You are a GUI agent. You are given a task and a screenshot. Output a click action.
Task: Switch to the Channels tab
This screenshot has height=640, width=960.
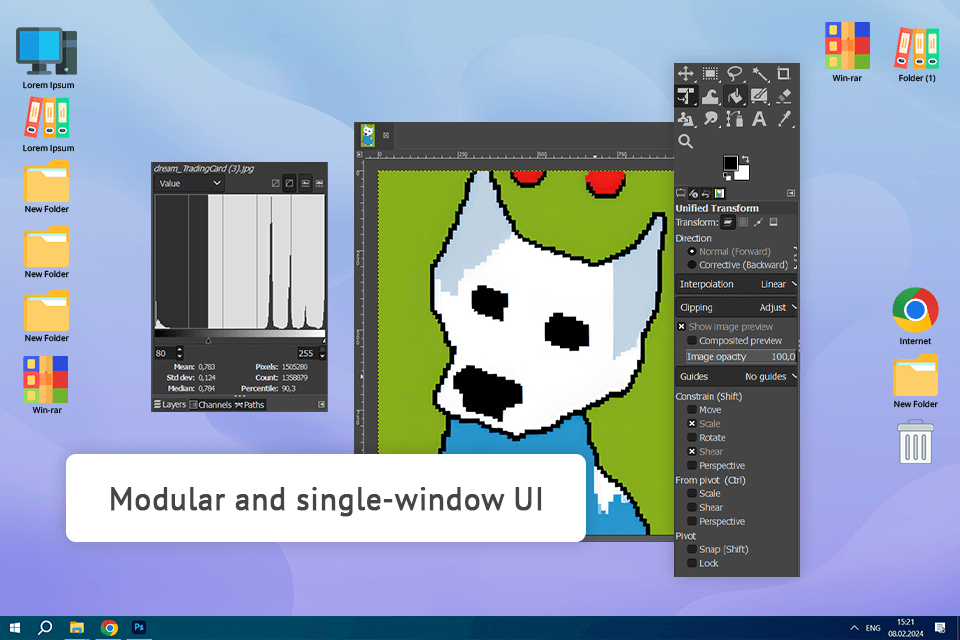pyautogui.click(x=211, y=405)
